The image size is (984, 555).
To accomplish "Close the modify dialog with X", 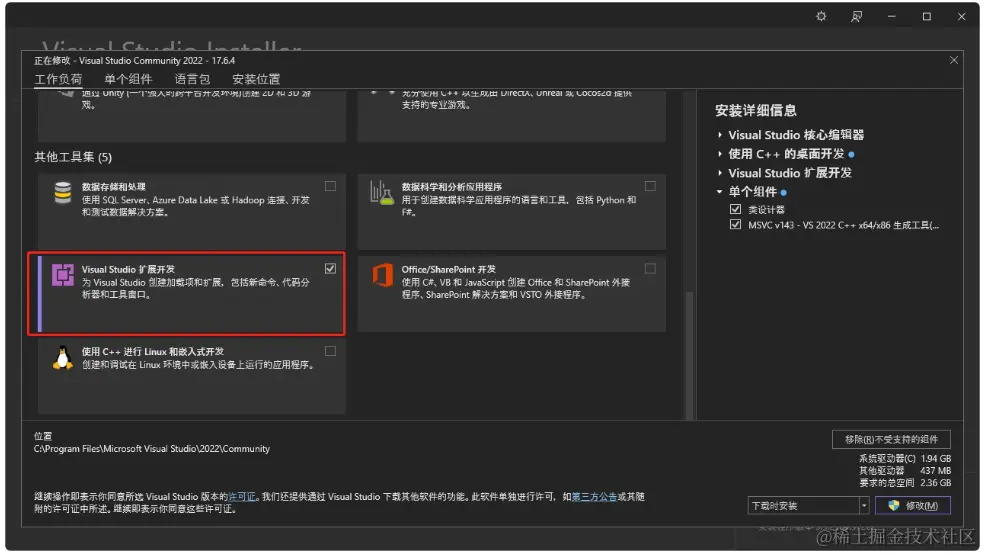I will 953,60.
